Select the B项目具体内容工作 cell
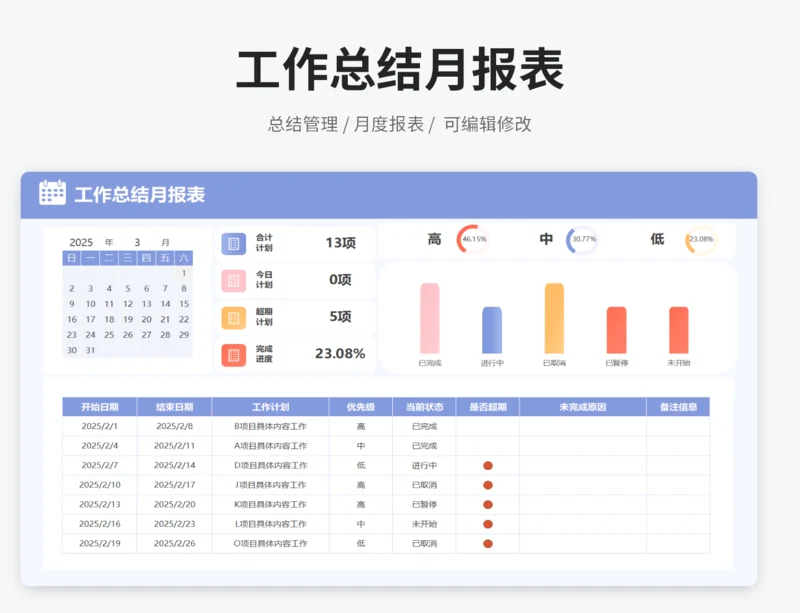Screen dimensions: 800x613 (270, 426)
